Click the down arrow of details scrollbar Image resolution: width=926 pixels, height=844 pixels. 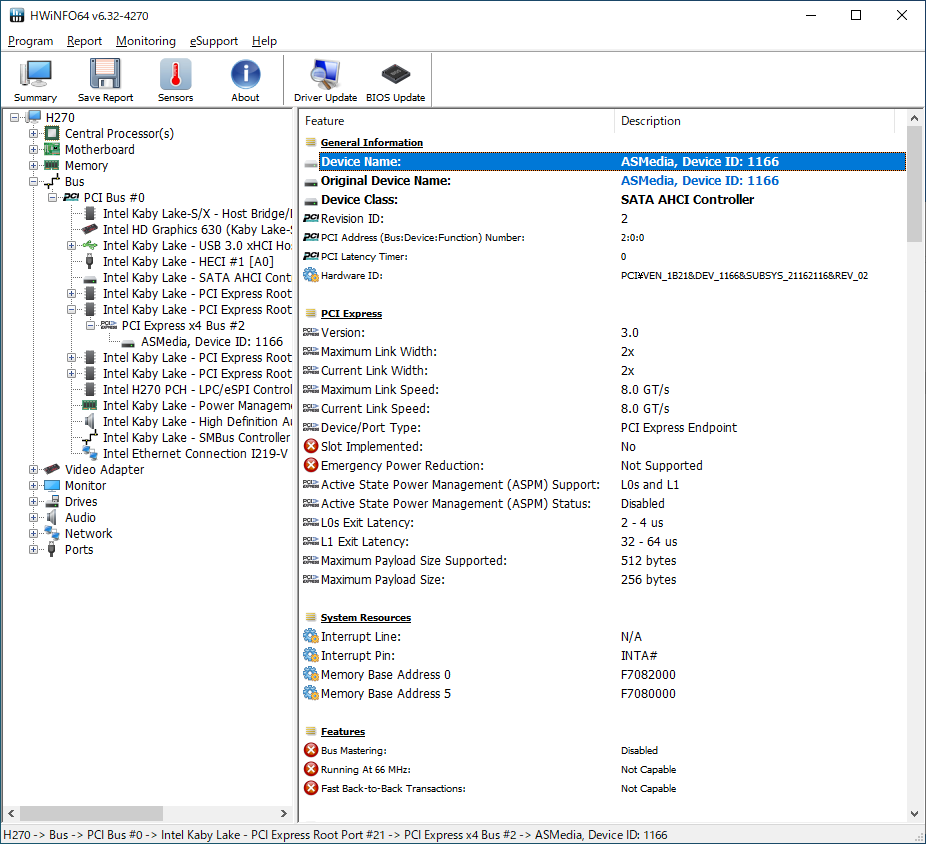pyautogui.click(x=914, y=813)
